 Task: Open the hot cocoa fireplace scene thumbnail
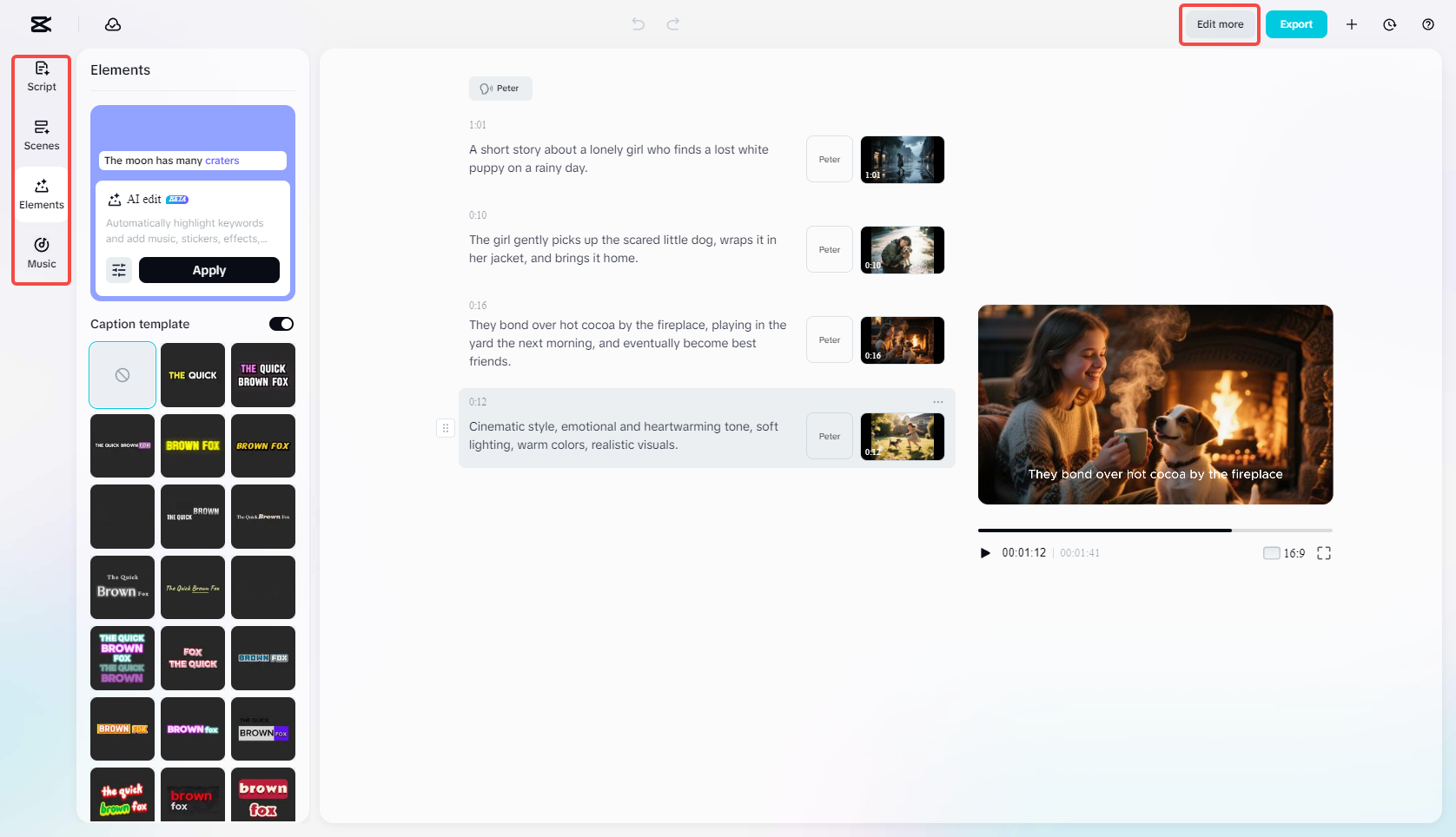(902, 339)
